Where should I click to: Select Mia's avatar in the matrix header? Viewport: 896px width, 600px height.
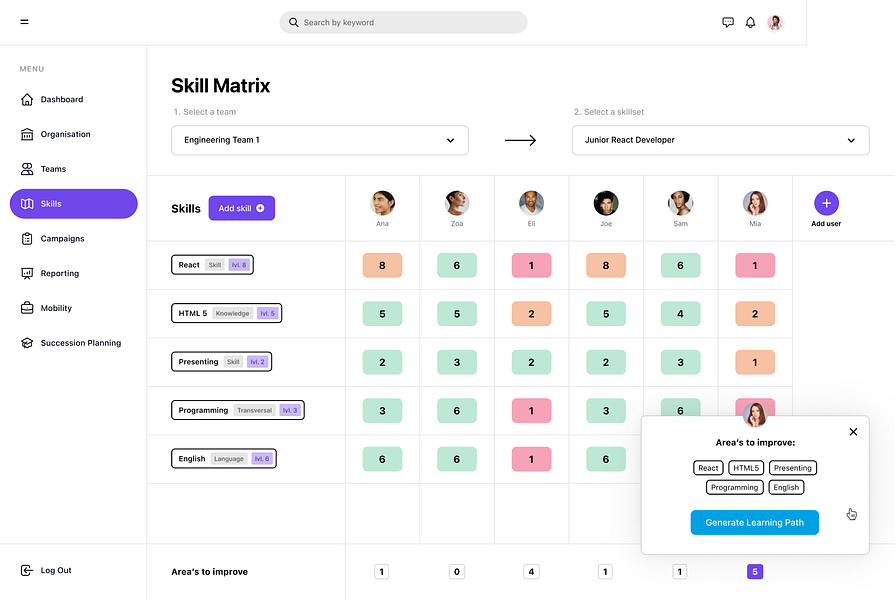coord(755,203)
